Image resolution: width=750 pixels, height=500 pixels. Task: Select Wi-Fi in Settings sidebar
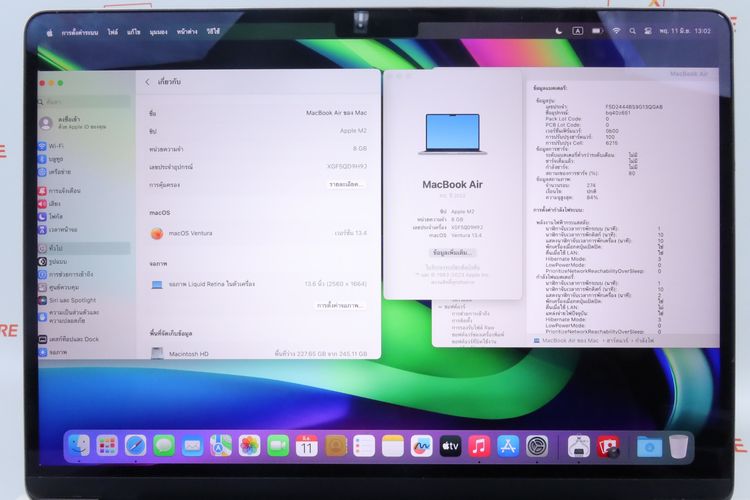click(x=52, y=146)
